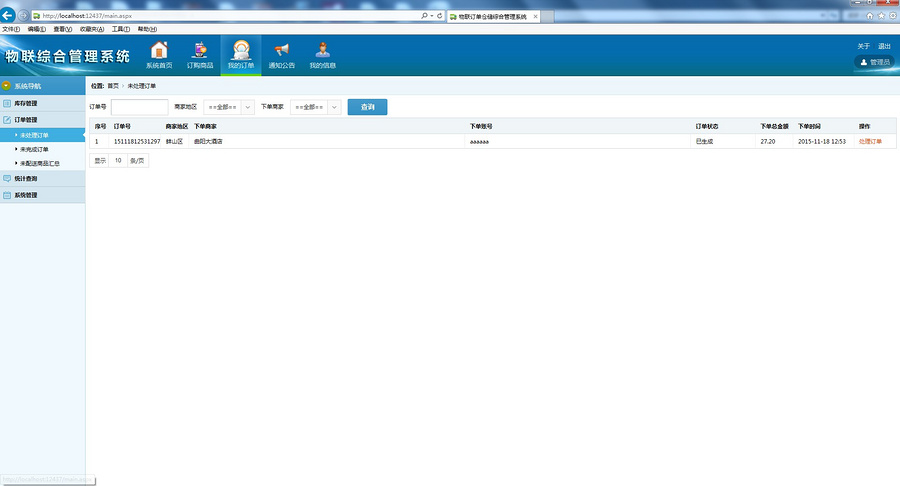This screenshot has height=486, width=900.
Task: Click the browser back arrow button
Action: [x=8, y=15]
